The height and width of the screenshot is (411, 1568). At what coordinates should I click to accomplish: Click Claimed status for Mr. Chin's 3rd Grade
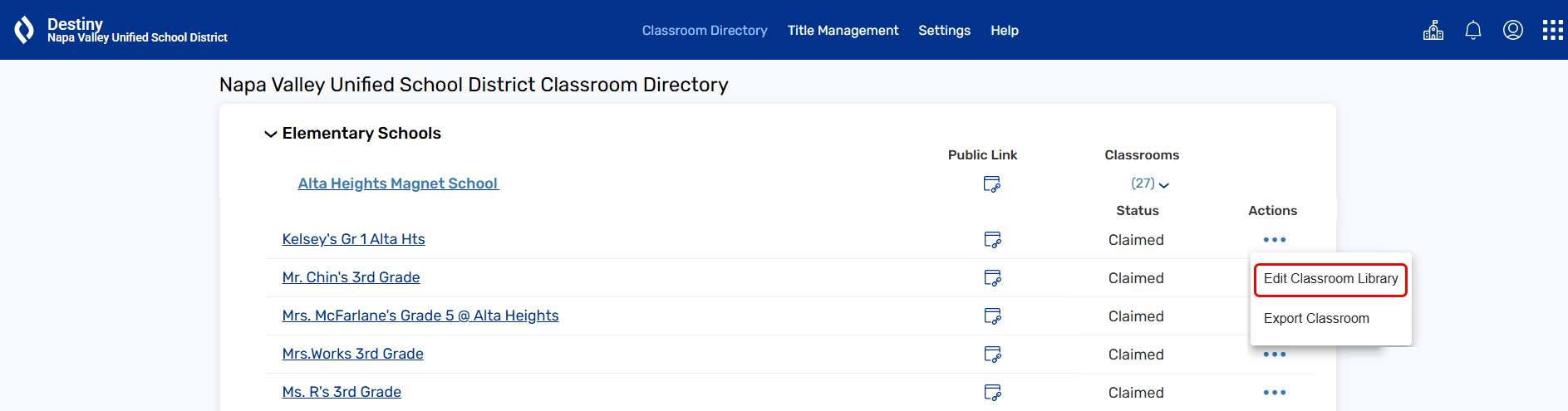tap(1136, 278)
